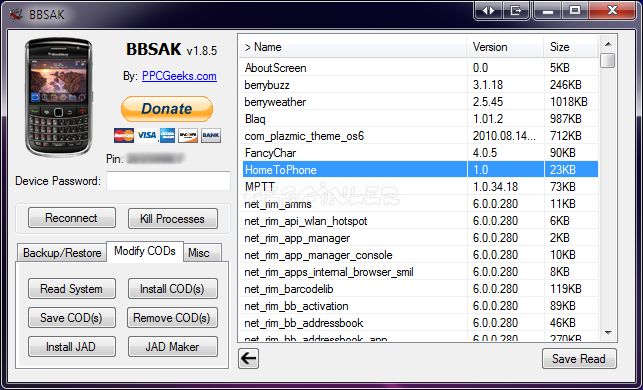
Task: Select the MPTT row
Action: click(419, 187)
